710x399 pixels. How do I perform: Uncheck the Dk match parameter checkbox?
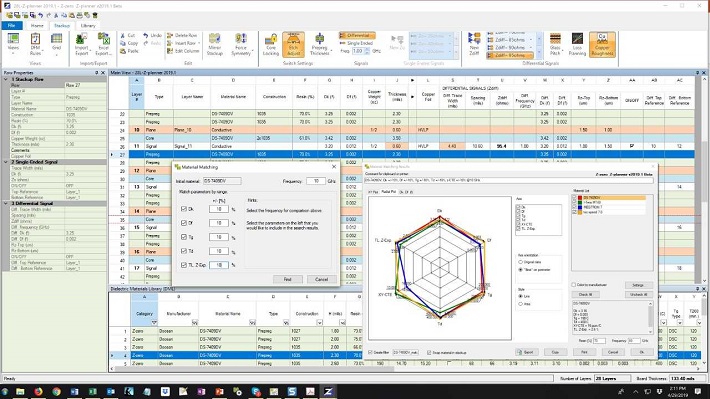[184, 209]
